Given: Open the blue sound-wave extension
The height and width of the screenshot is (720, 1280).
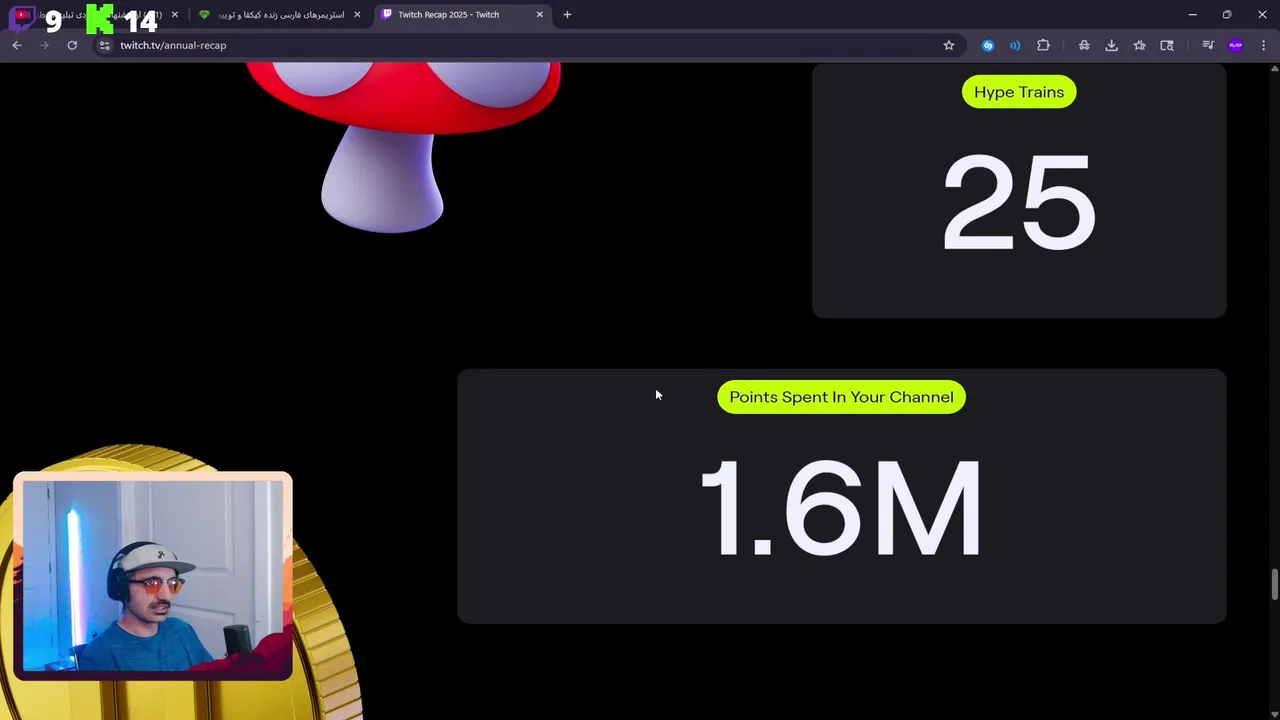Looking at the screenshot, I should pyautogui.click(x=1015, y=45).
